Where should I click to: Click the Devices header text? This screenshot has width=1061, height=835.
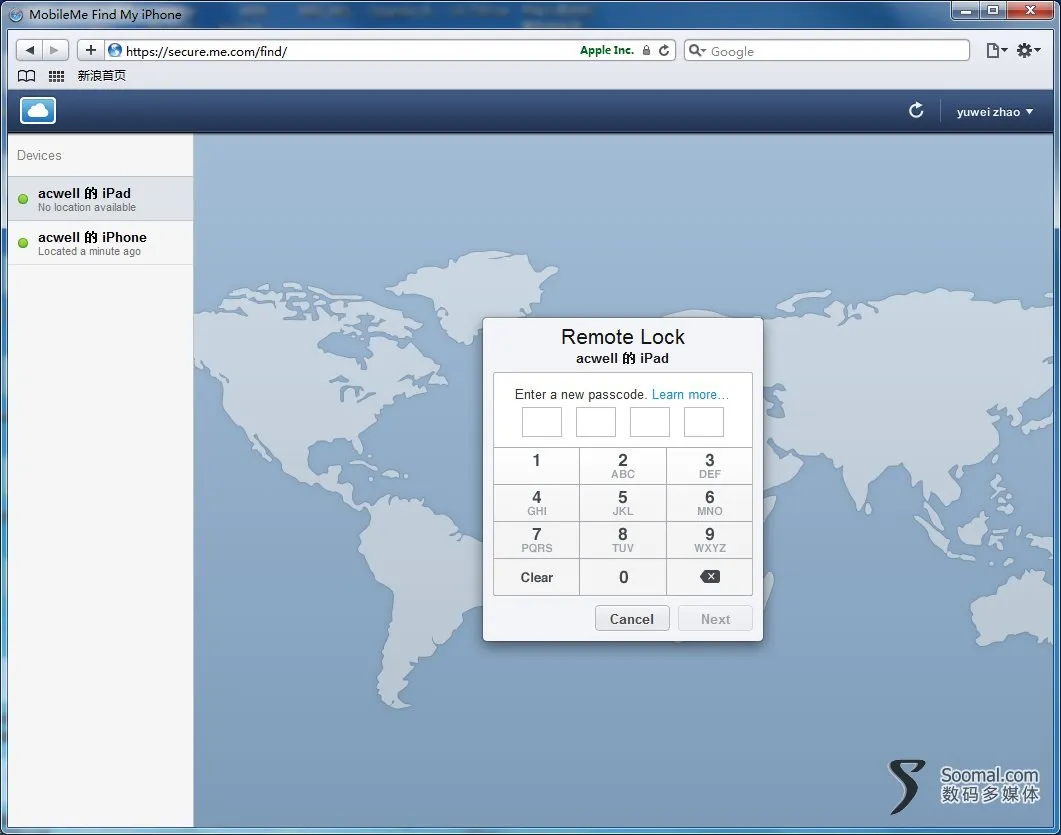39,156
